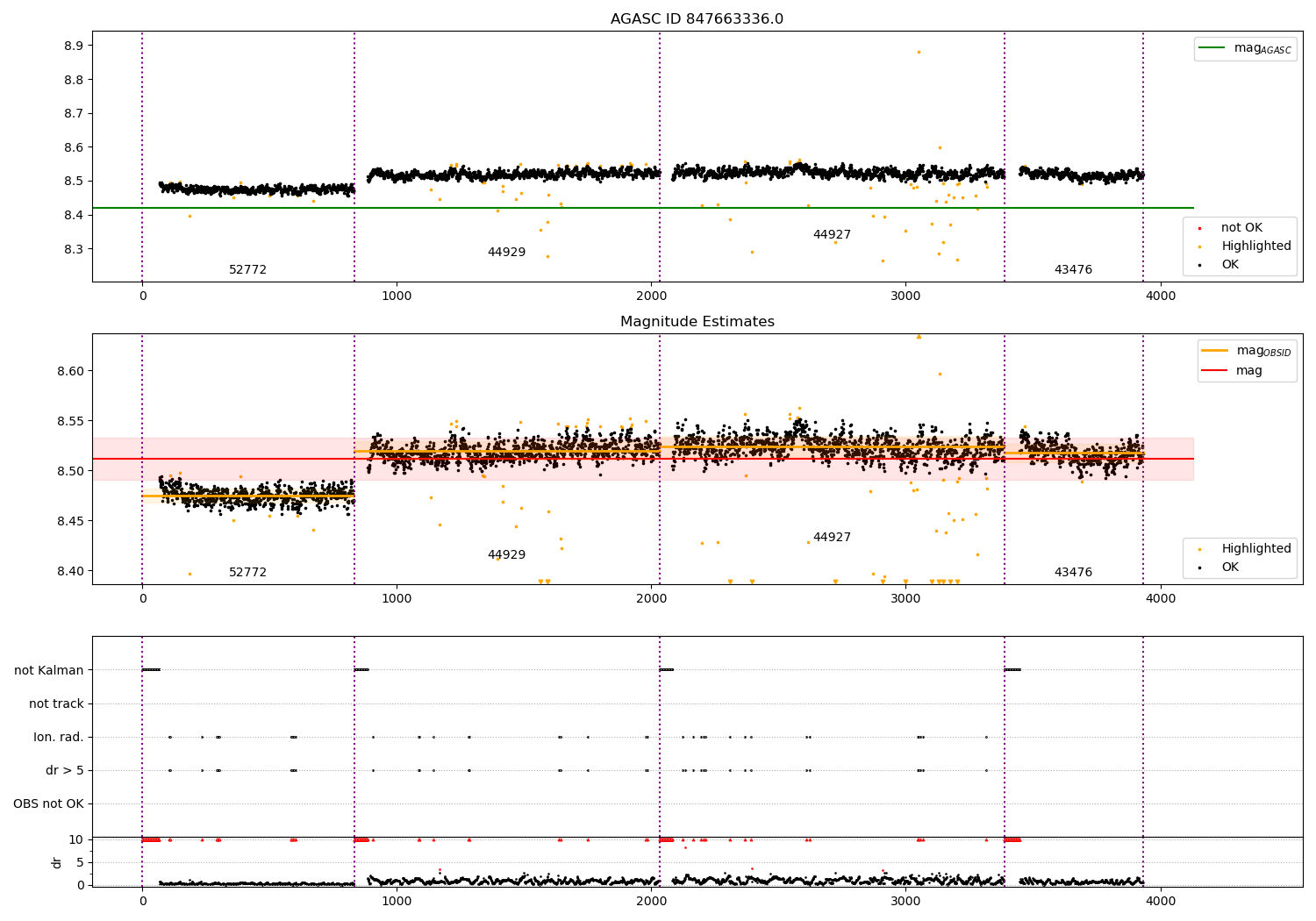Click the title 'AGASC ID 847663336.0'

697,19
